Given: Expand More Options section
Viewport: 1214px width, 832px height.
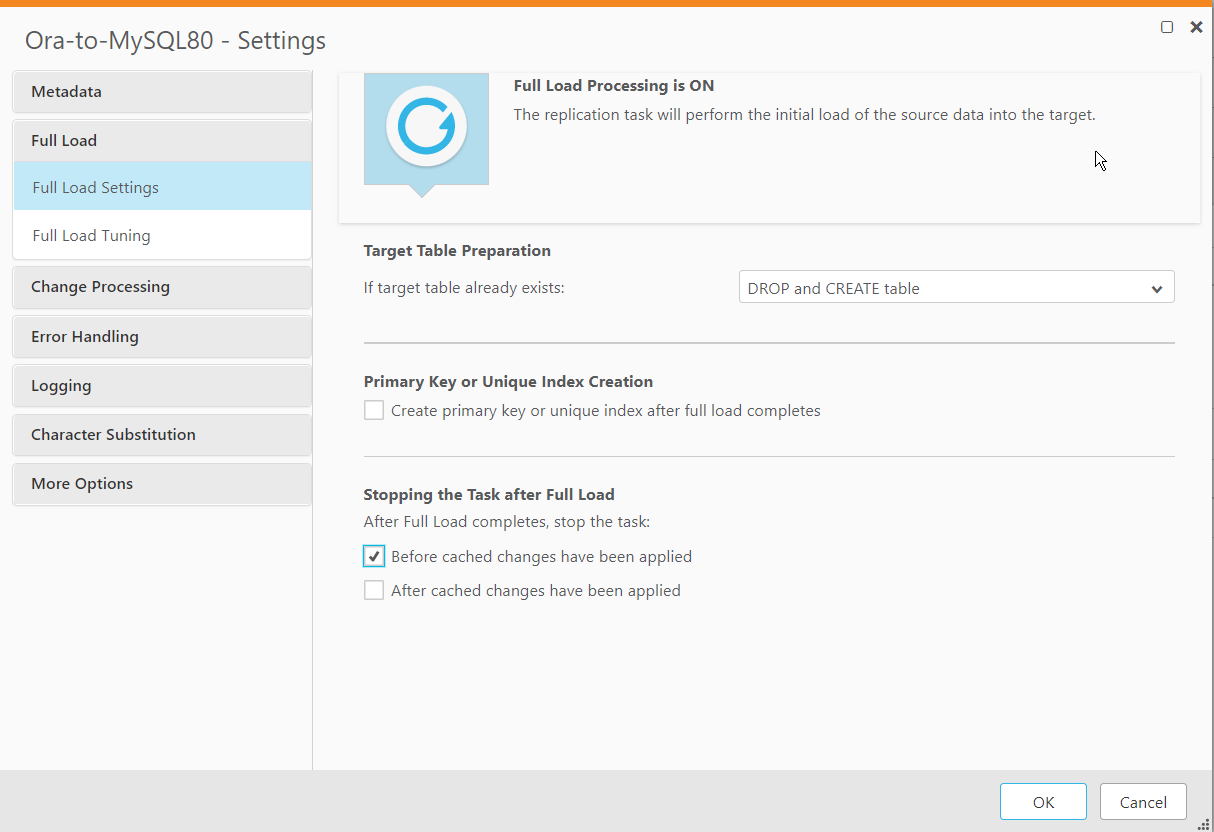Looking at the screenshot, I should (162, 484).
